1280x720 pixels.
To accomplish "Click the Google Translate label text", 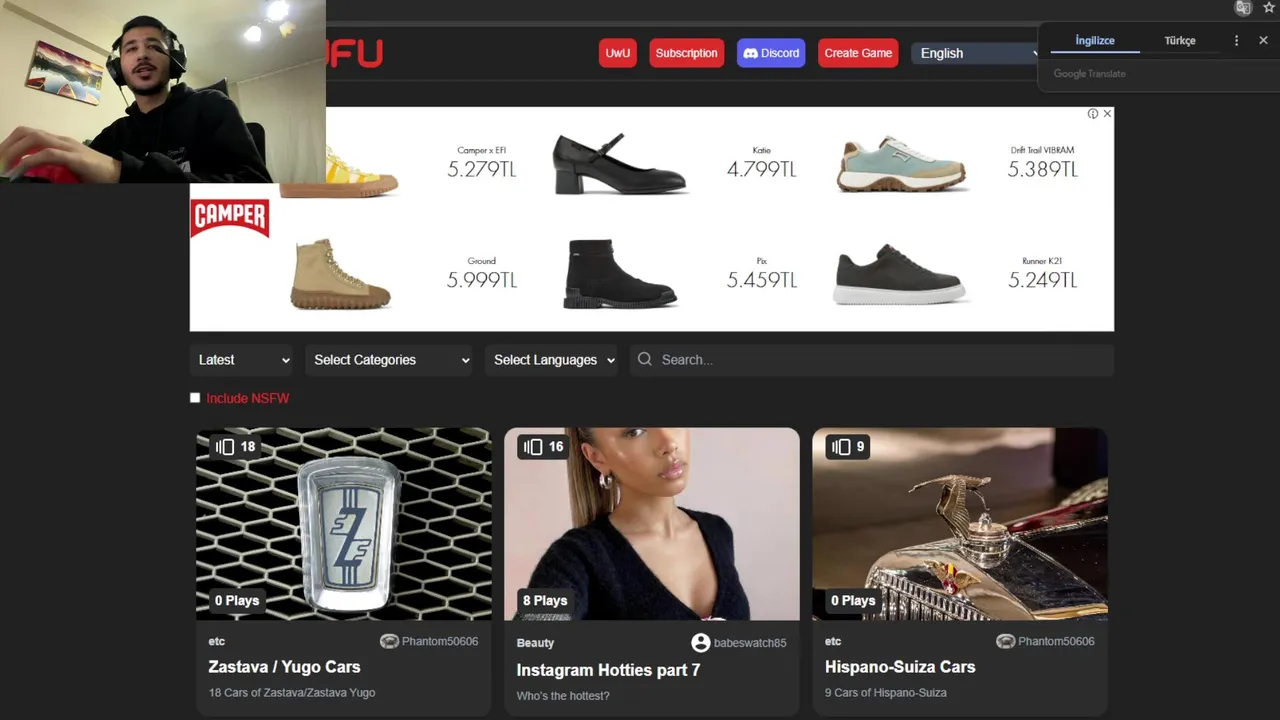I will click(x=1089, y=74).
